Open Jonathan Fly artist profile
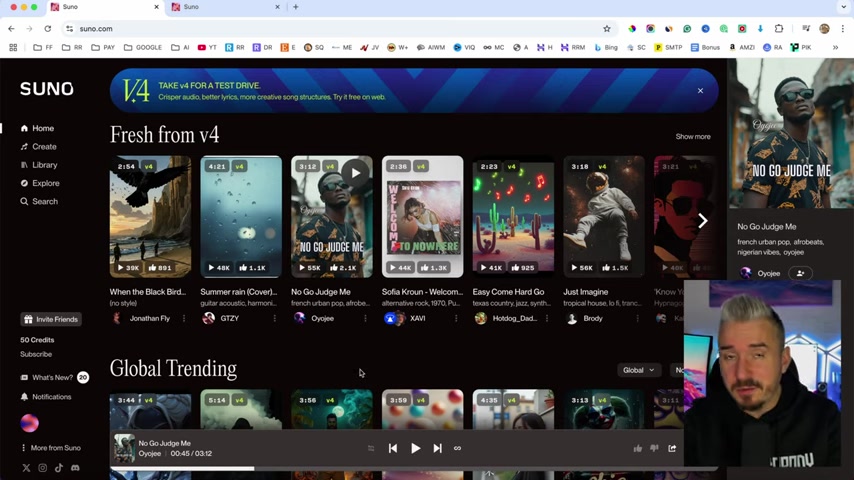Viewport: 854px width, 480px height. [150, 318]
